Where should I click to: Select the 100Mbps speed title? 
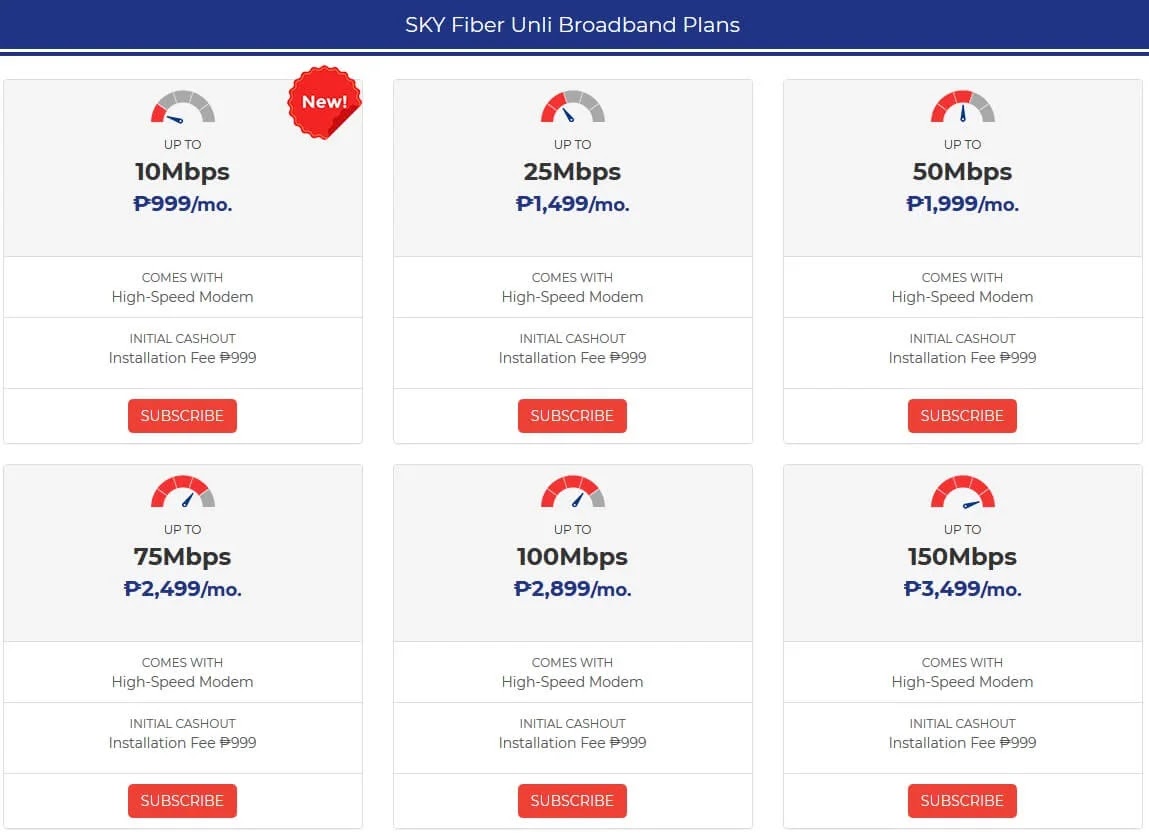[572, 557]
